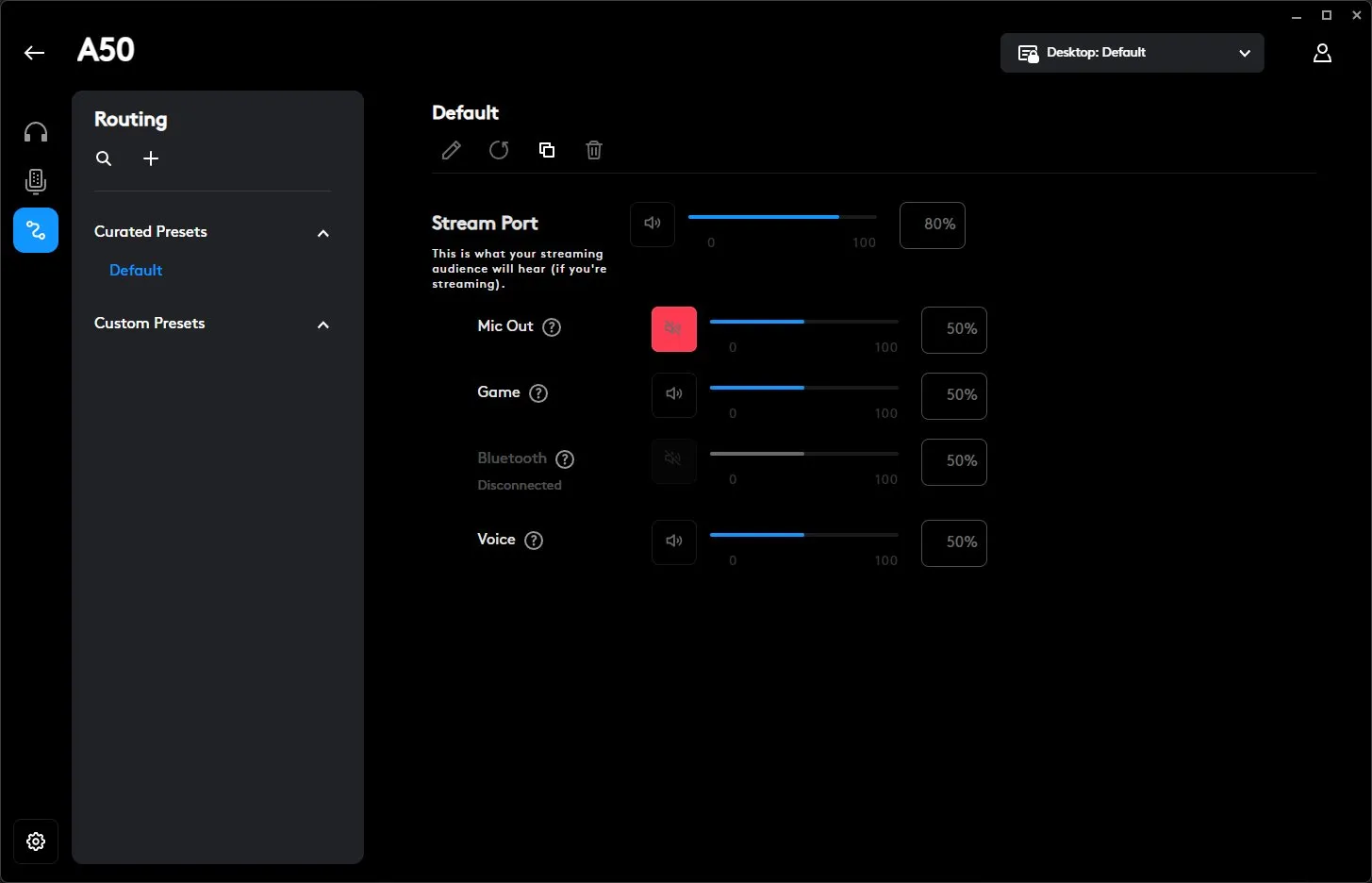The height and width of the screenshot is (883, 1372).
Task: Click the search icon in the Routing panel
Action: pyautogui.click(x=104, y=158)
